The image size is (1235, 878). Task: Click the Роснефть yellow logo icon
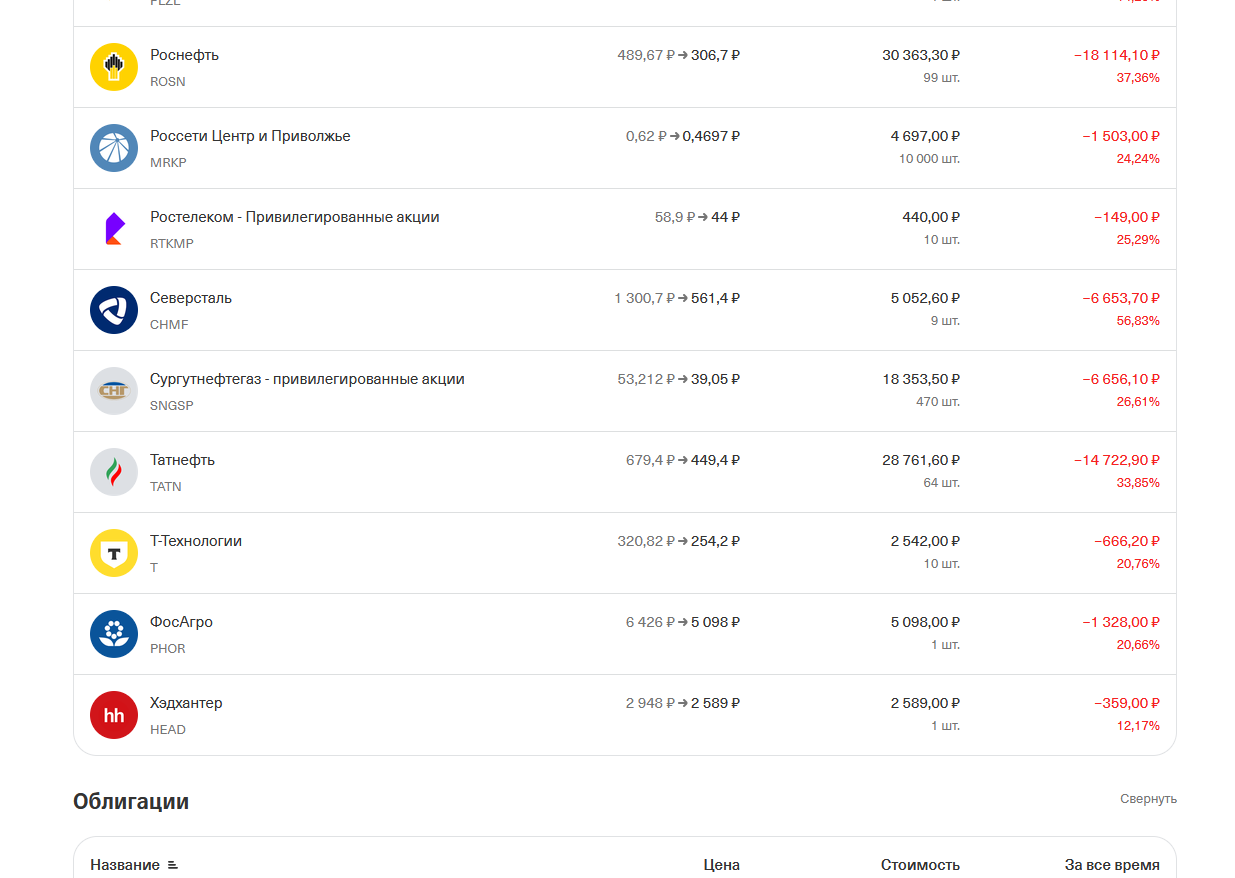[114, 67]
